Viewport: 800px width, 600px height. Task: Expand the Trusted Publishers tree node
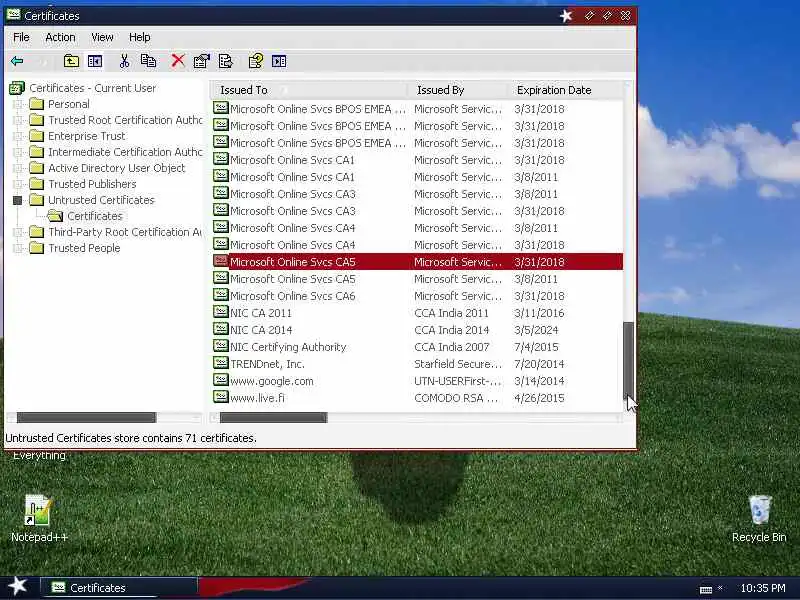18,184
